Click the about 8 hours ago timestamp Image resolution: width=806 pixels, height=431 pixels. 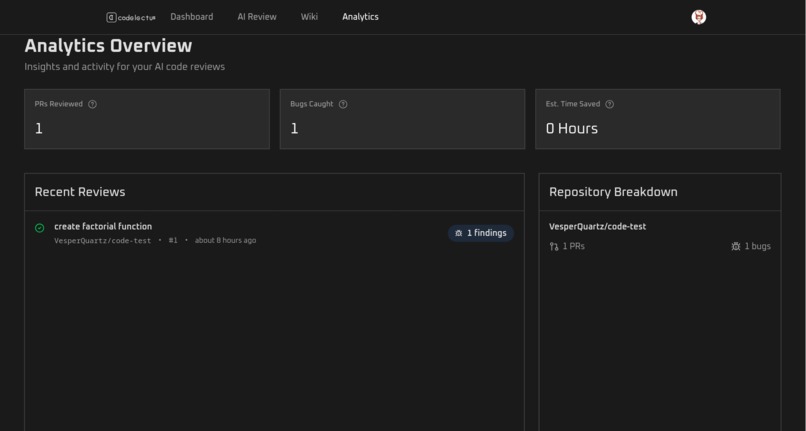click(225, 240)
